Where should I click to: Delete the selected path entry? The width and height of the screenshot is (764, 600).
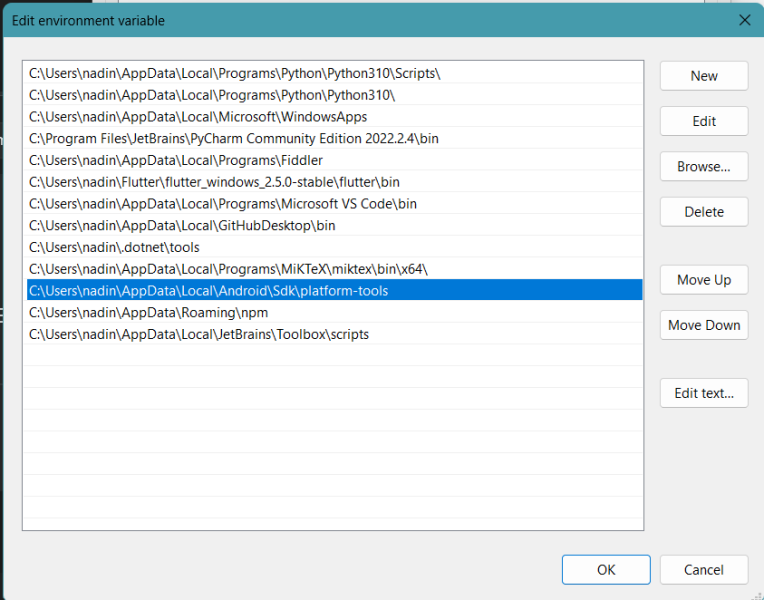point(704,212)
